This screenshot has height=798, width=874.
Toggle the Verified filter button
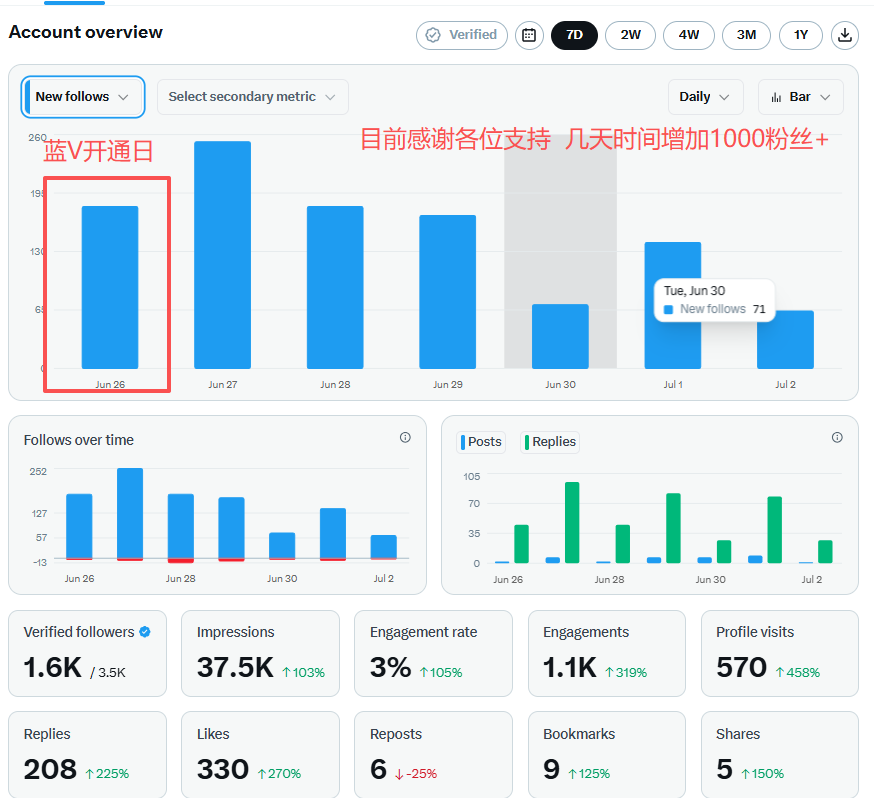(x=462, y=35)
